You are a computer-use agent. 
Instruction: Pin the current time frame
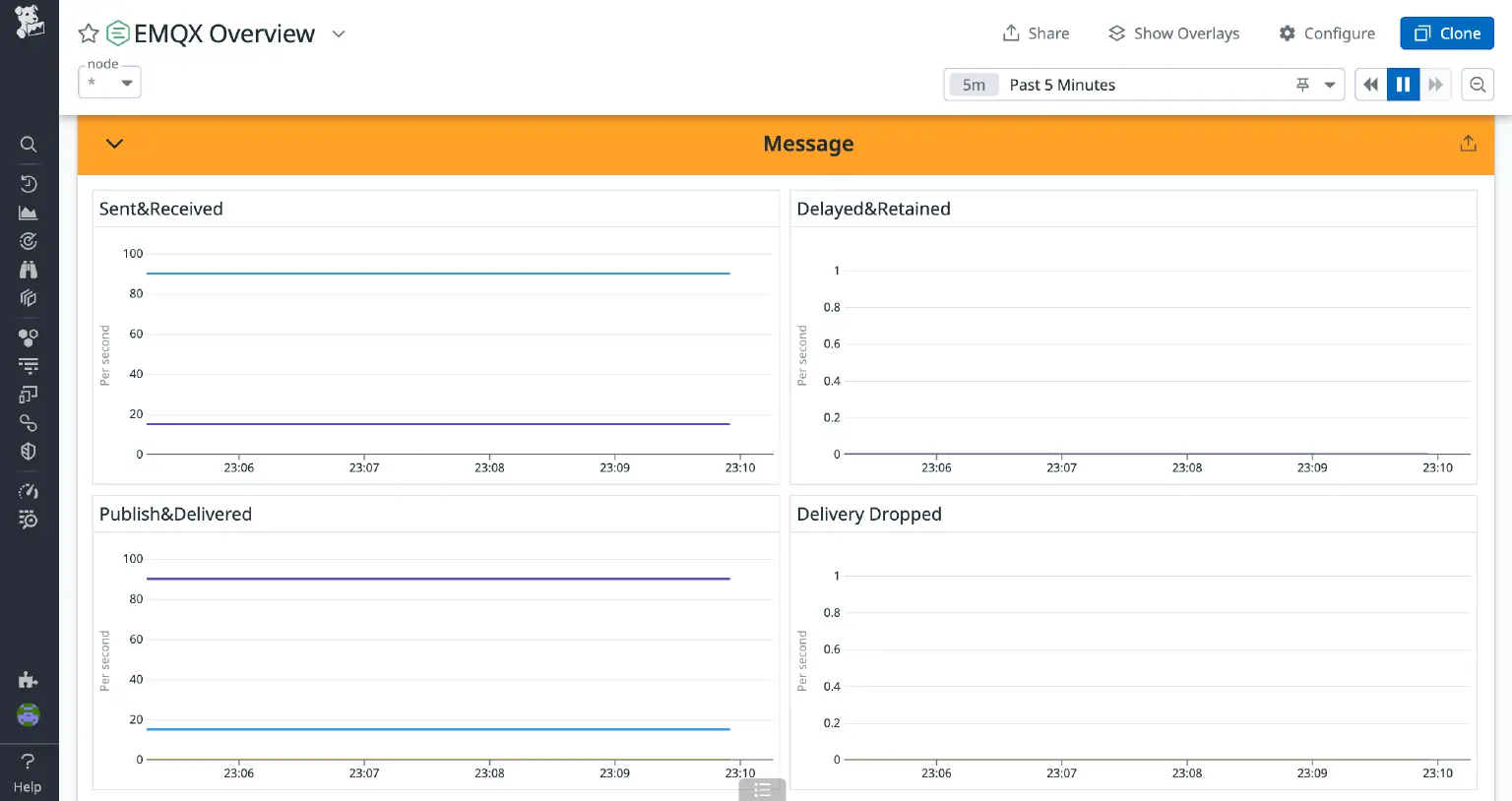point(1301,85)
